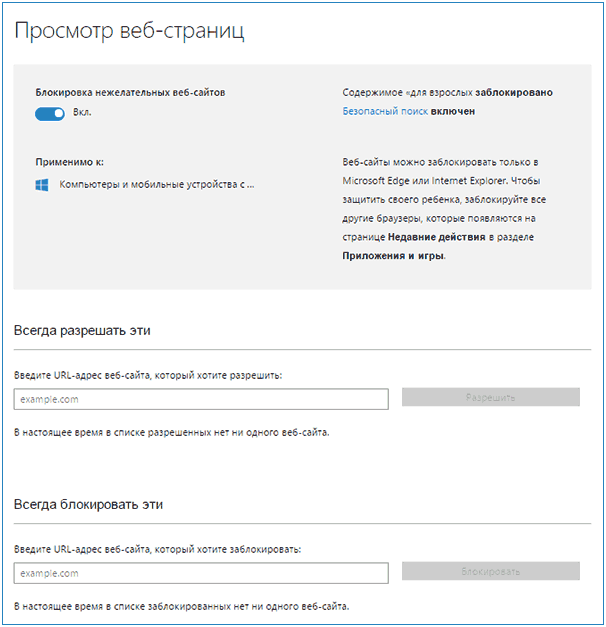Click the bold Приложения и игры text
The height and width of the screenshot is (627, 606).
392,256
